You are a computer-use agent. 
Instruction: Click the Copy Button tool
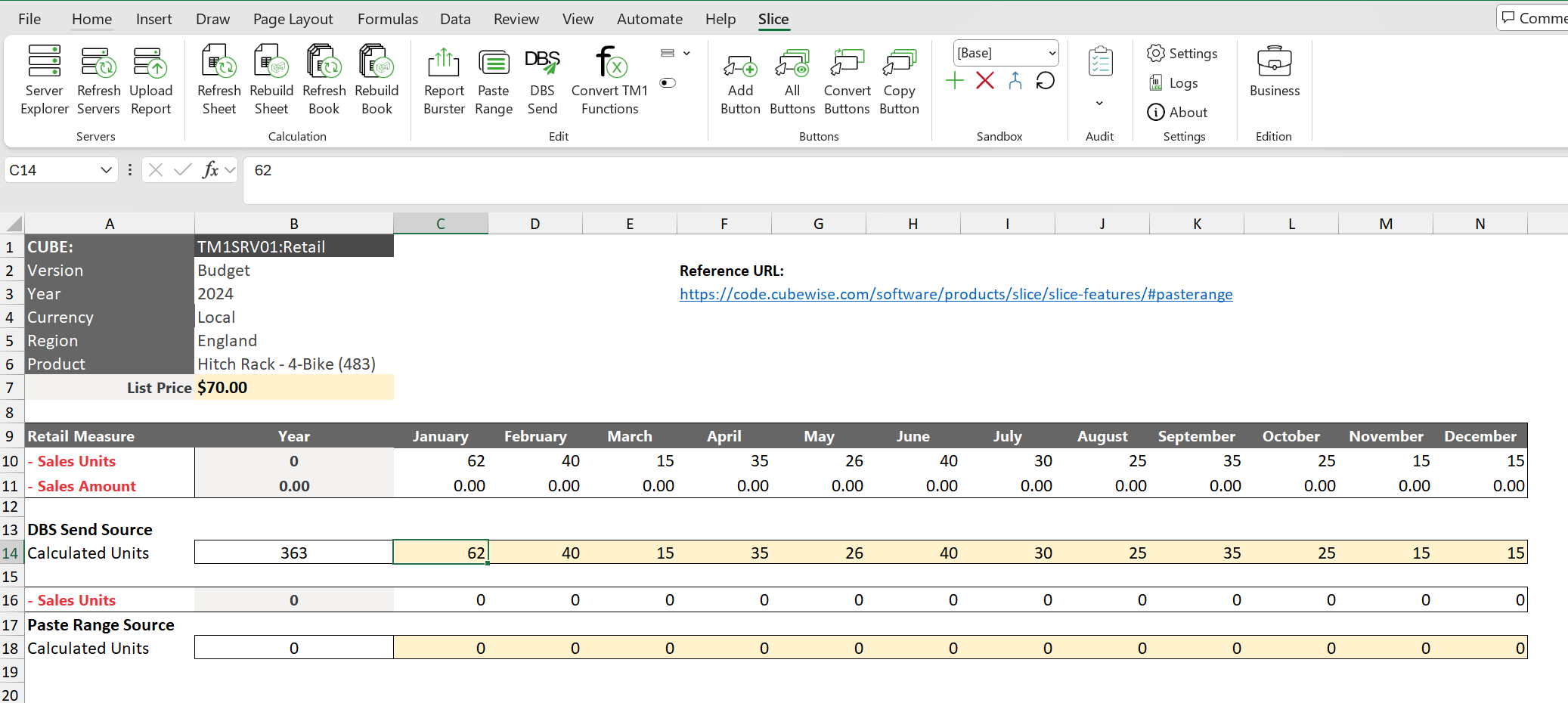pos(899,80)
